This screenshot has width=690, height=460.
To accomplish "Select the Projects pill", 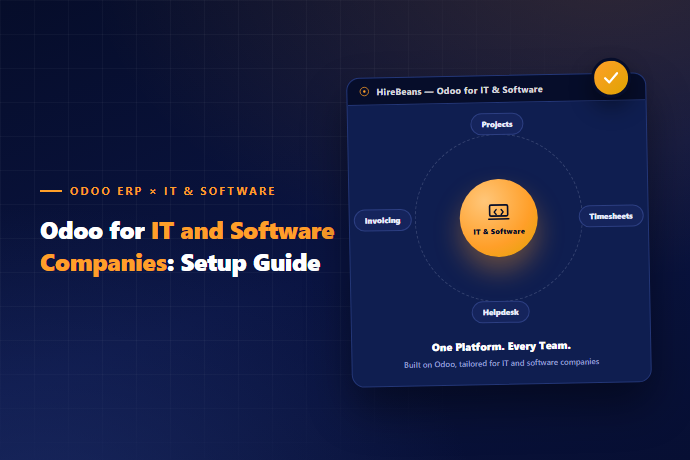I will tap(497, 124).
